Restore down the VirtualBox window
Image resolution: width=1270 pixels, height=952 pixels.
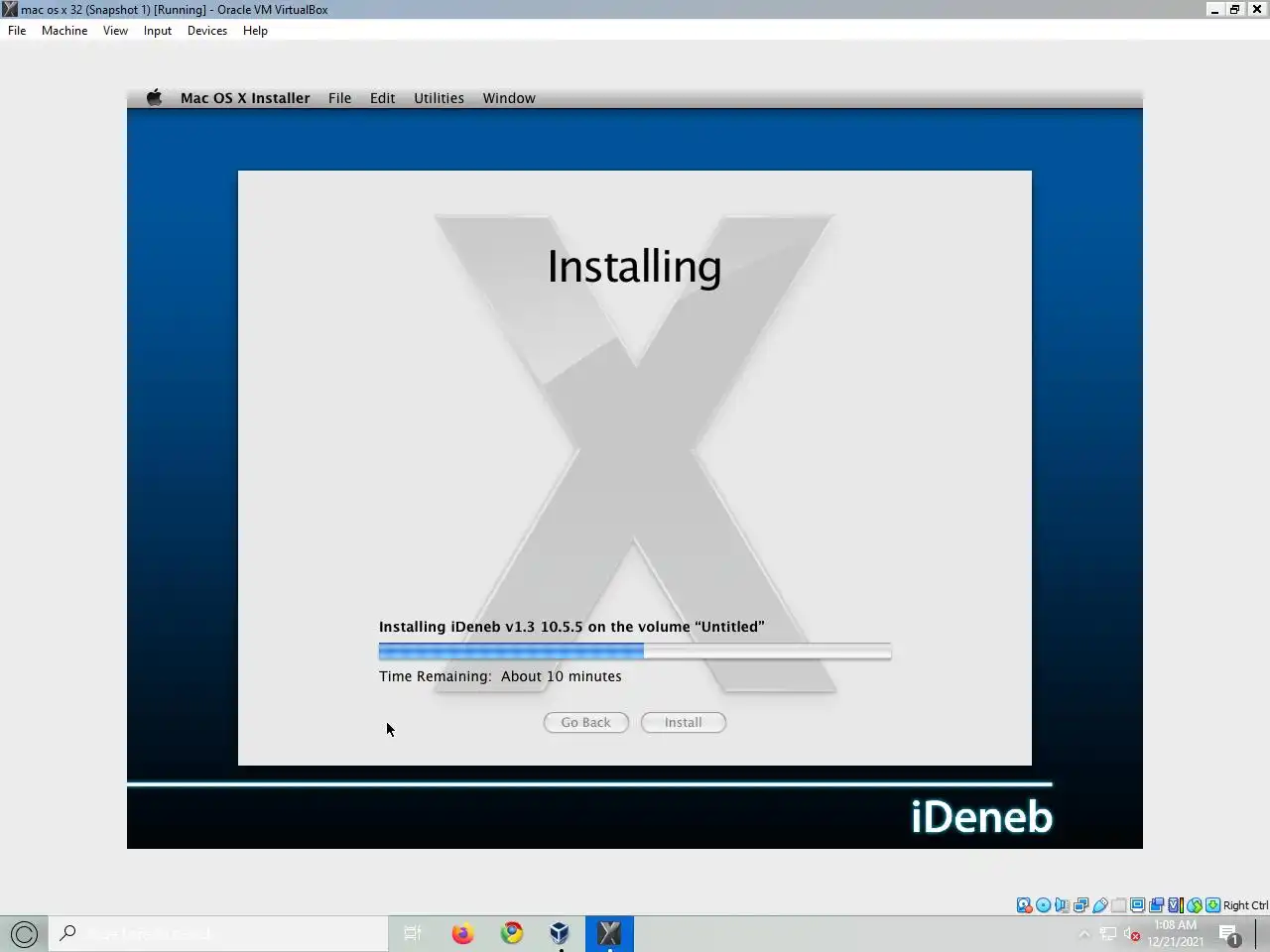(x=1235, y=9)
